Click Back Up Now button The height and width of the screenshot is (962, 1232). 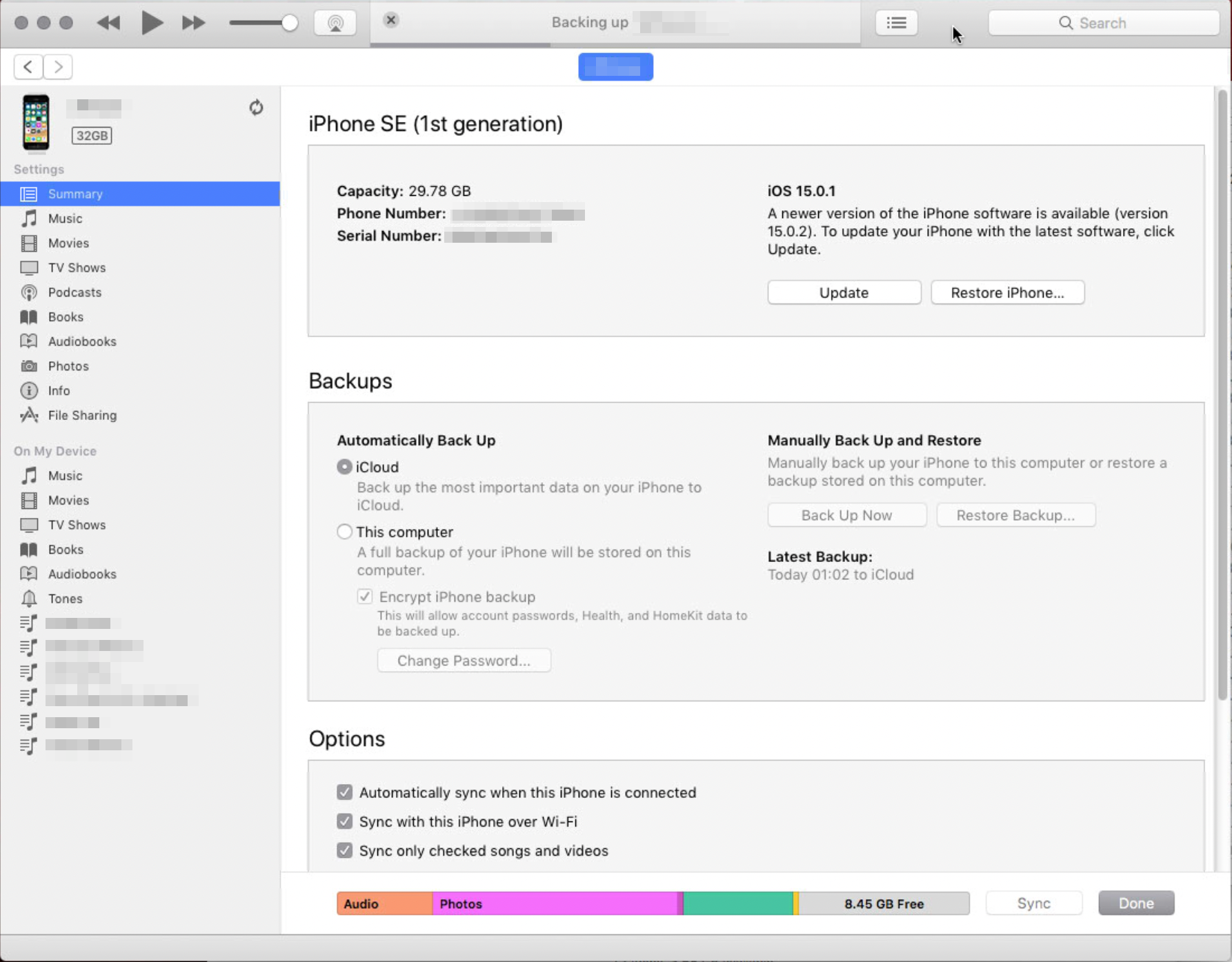click(846, 515)
